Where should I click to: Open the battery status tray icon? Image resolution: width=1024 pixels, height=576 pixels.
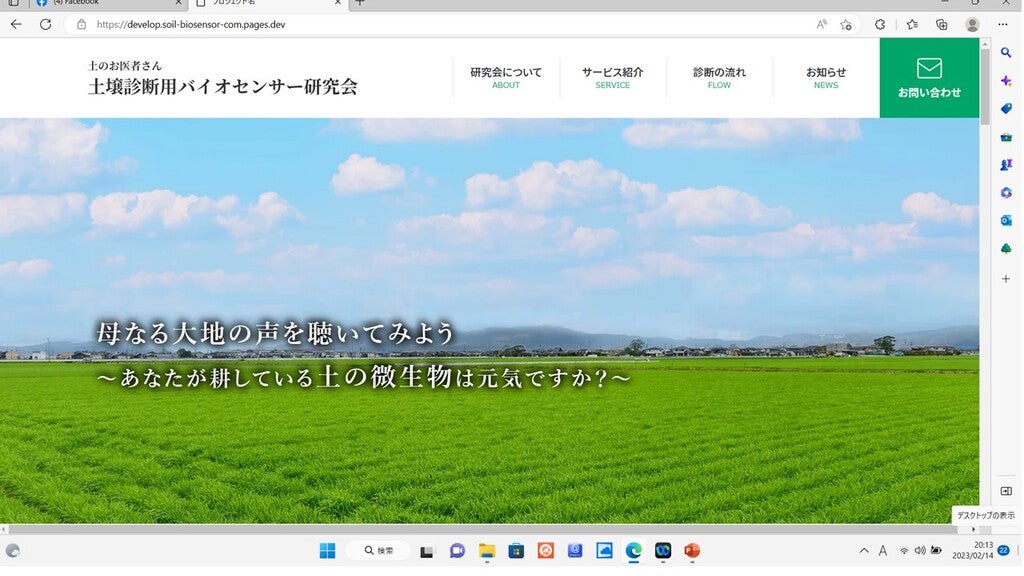click(936, 551)
